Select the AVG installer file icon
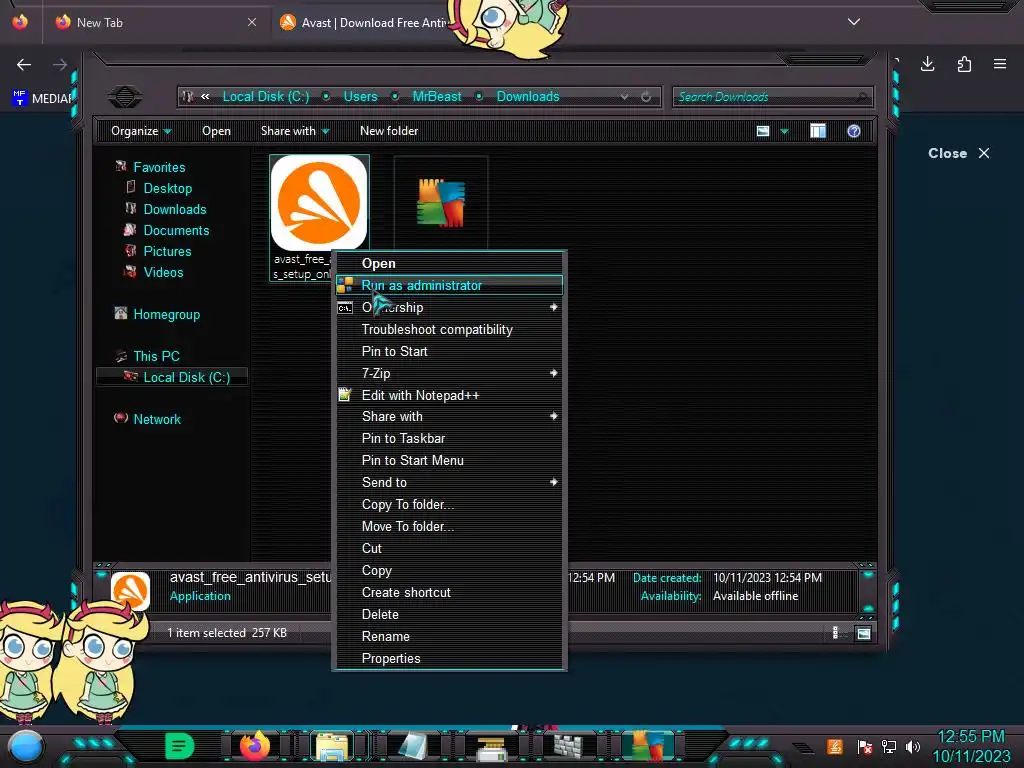1024x768 pixels. click(441, 203)
